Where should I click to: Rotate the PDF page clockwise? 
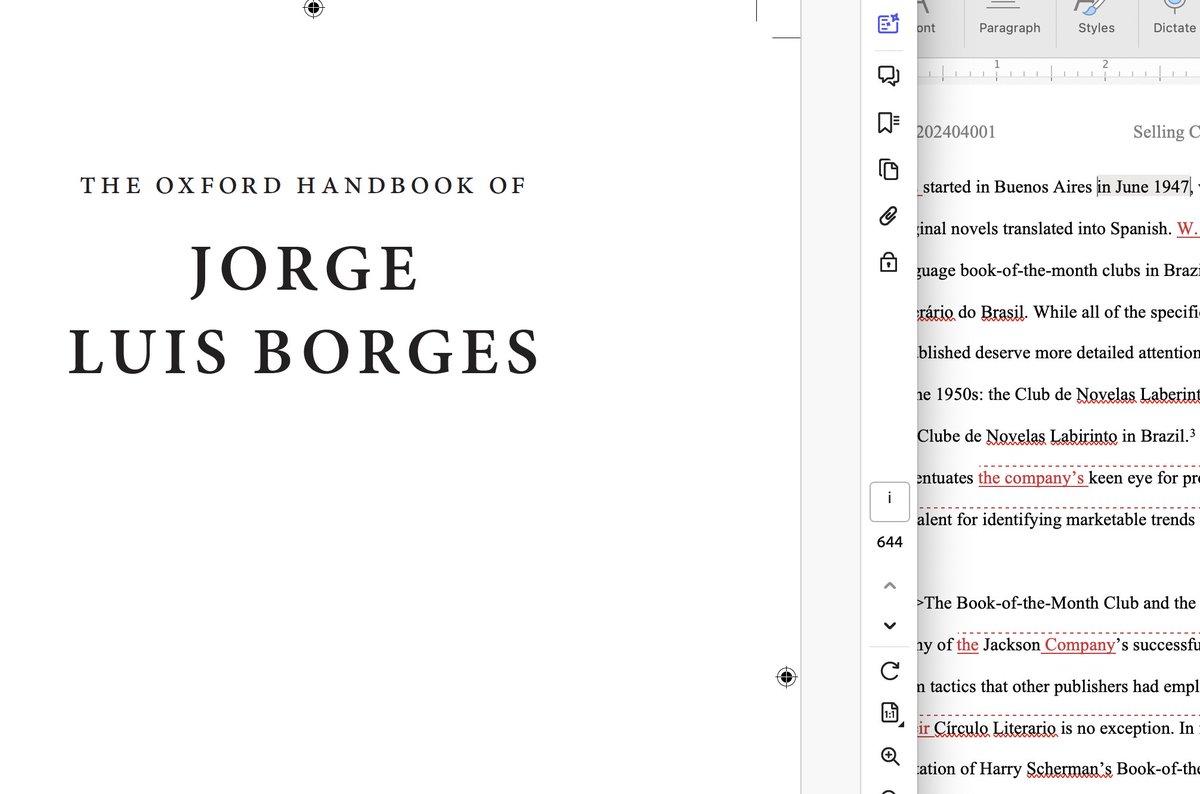click(889, 670)
